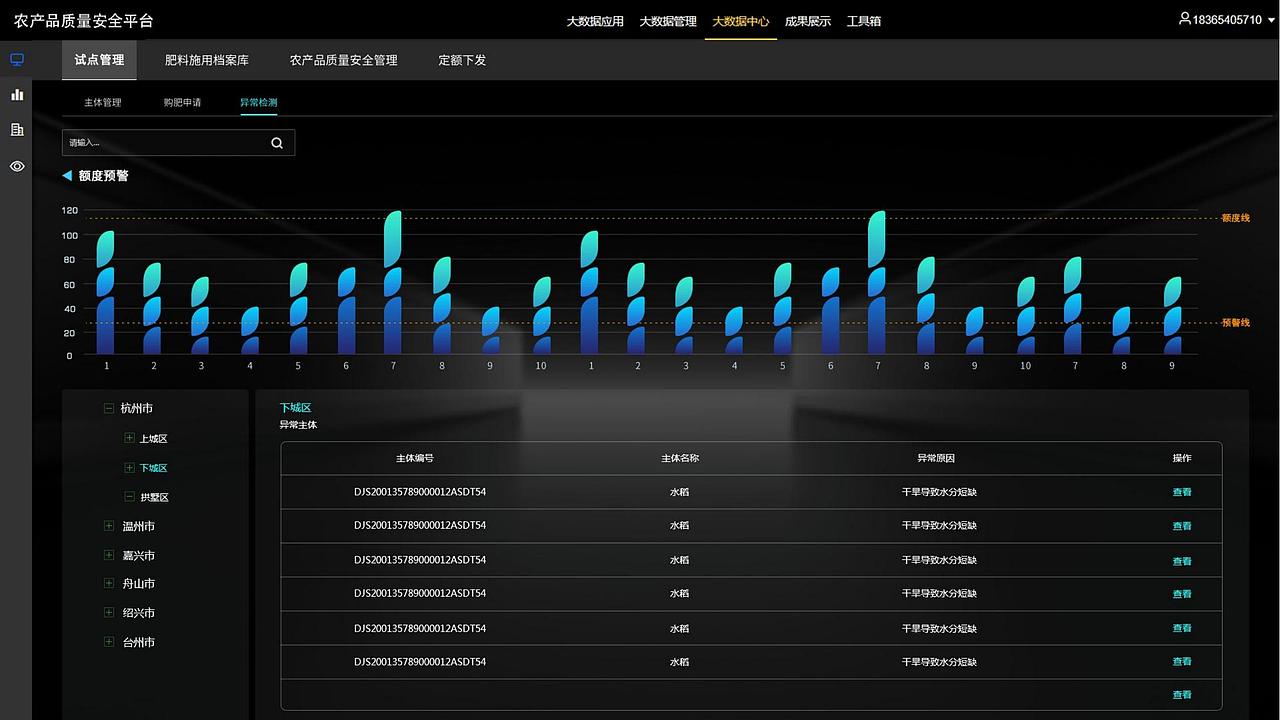Collapse the 杭州市 tree node
This screenshot has height=720, width=1280.
pos(109,408)
